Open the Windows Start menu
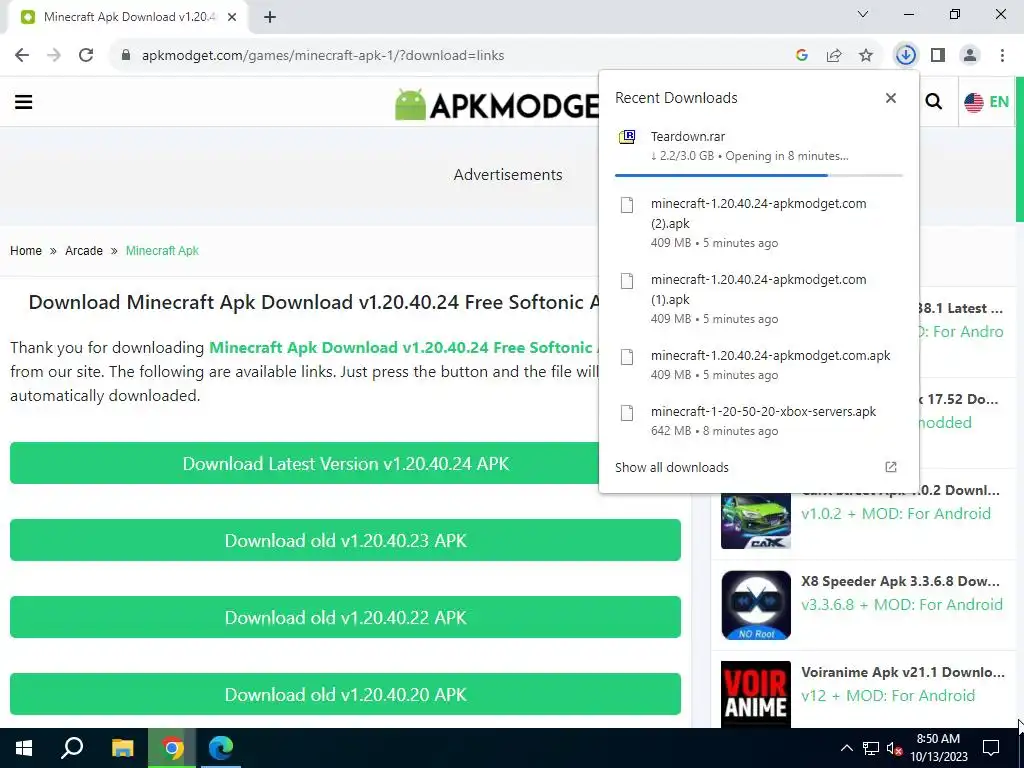The height and width of the screenshot is (768, 1024). click(24, 748)
